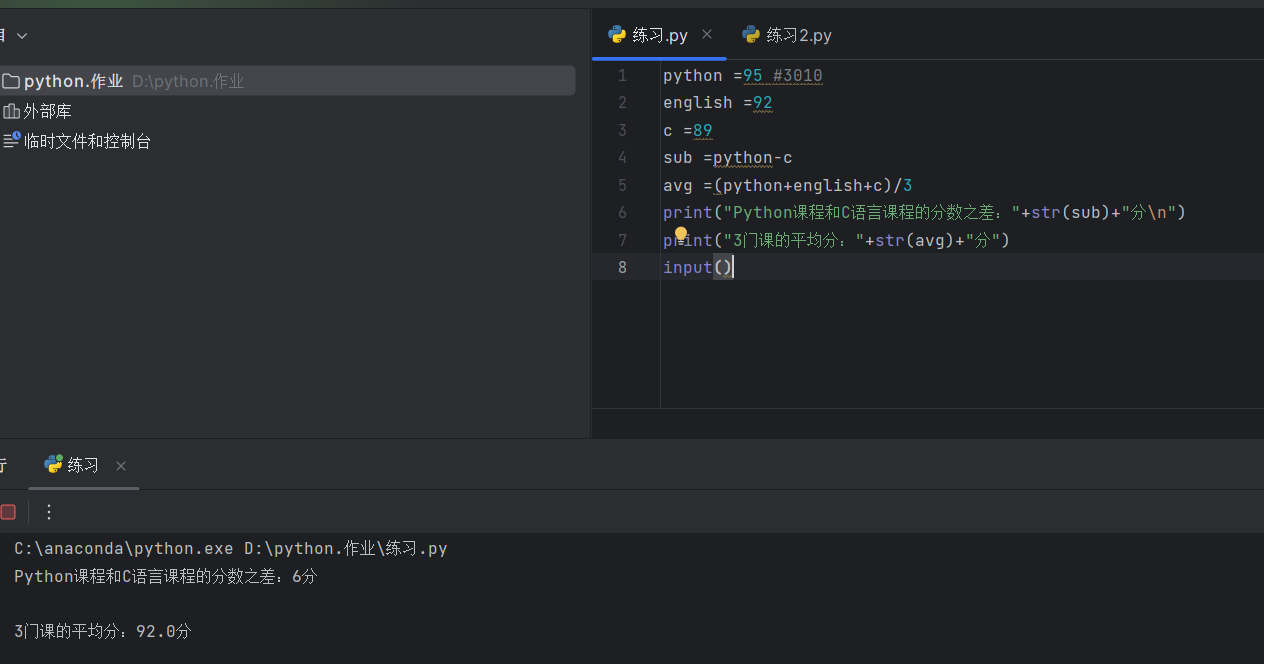Switch to the 练习2.py editor tab
The width and height of the screenshot is (1264, 664).
click(x=798, y=35)
